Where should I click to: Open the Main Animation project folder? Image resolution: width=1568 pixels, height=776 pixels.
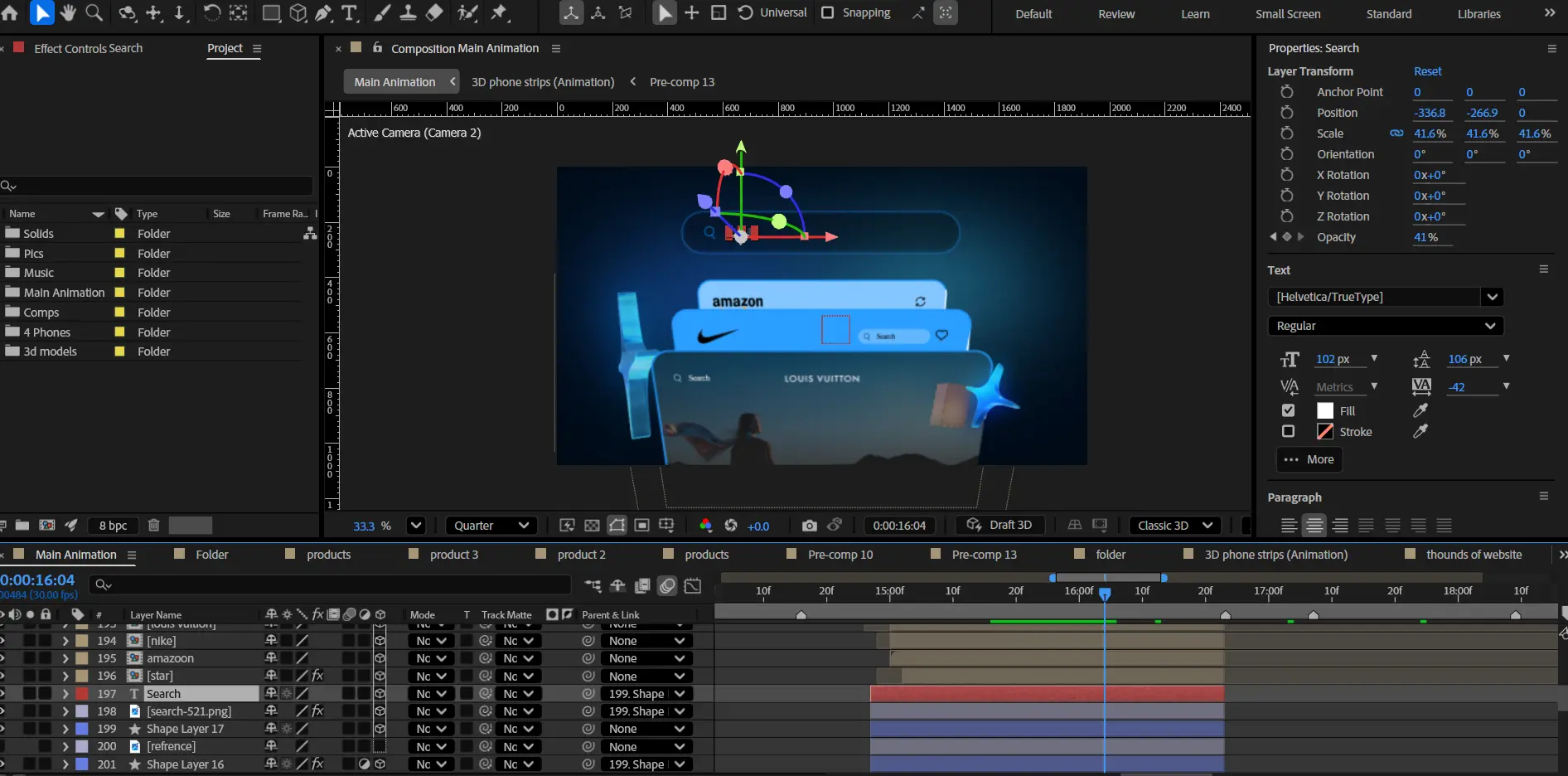tap(64, 293)
